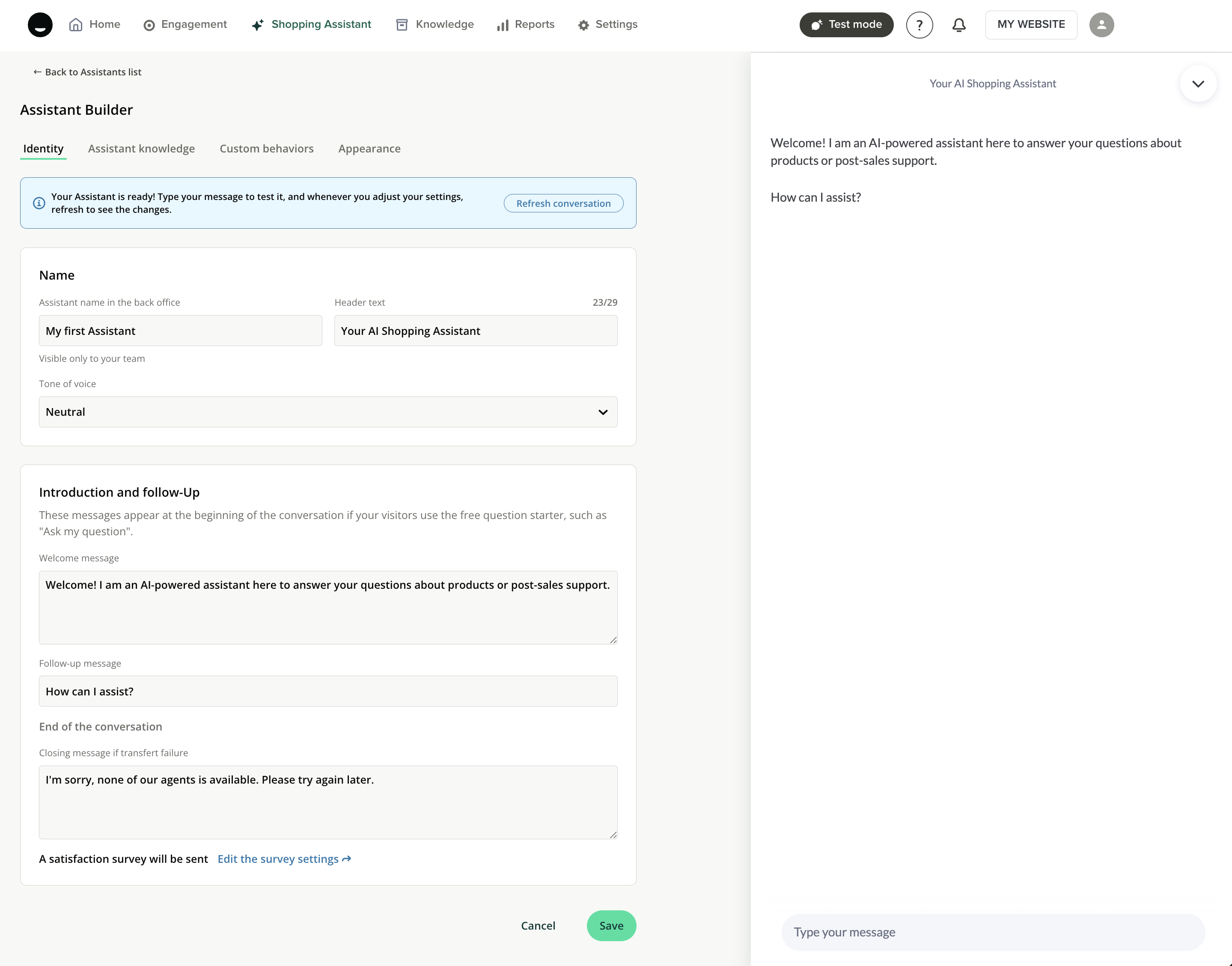Click 'A satisfaction survey will be sent' text

tap(124, 859)
